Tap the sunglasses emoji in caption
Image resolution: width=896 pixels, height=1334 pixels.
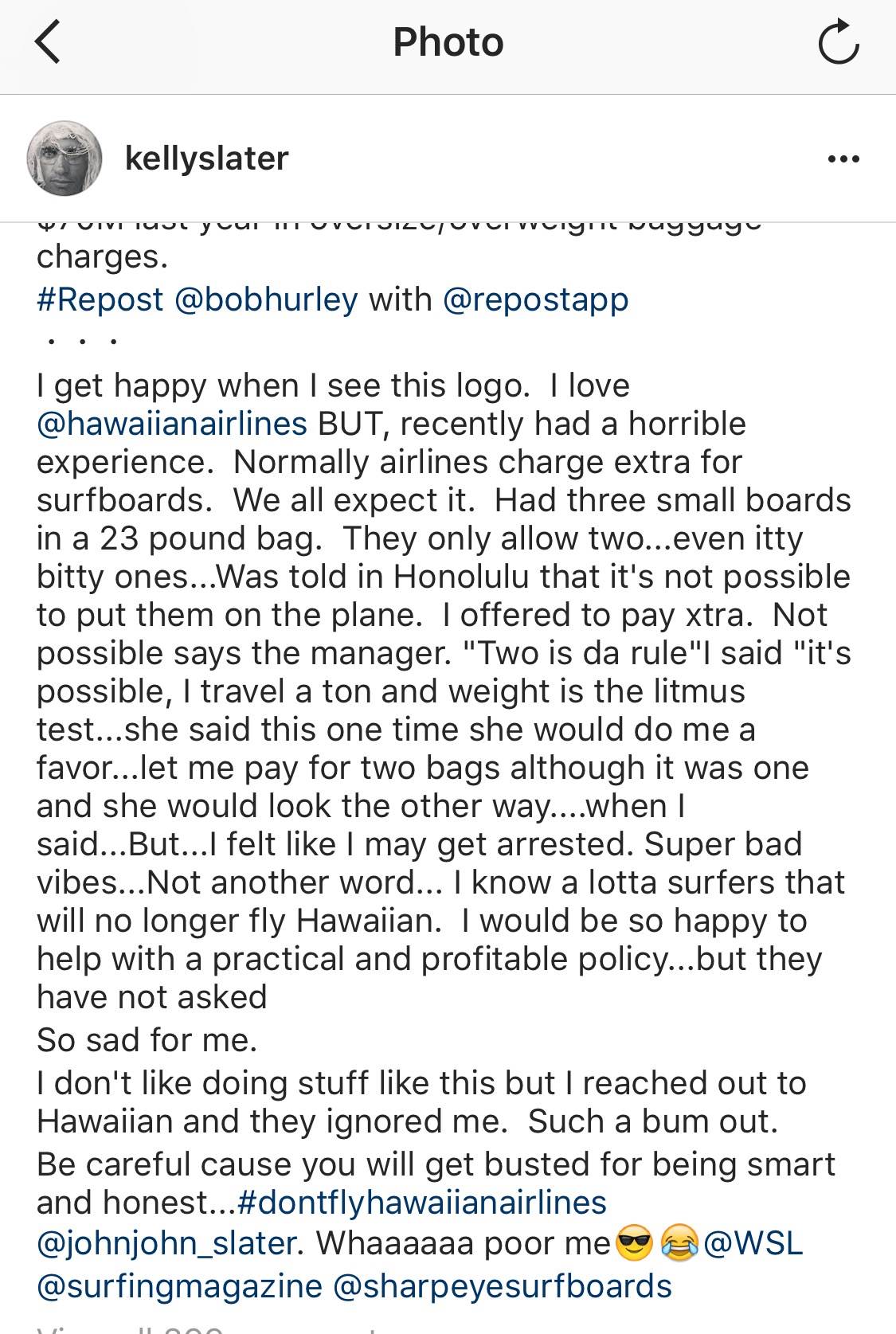[634, 1244]
